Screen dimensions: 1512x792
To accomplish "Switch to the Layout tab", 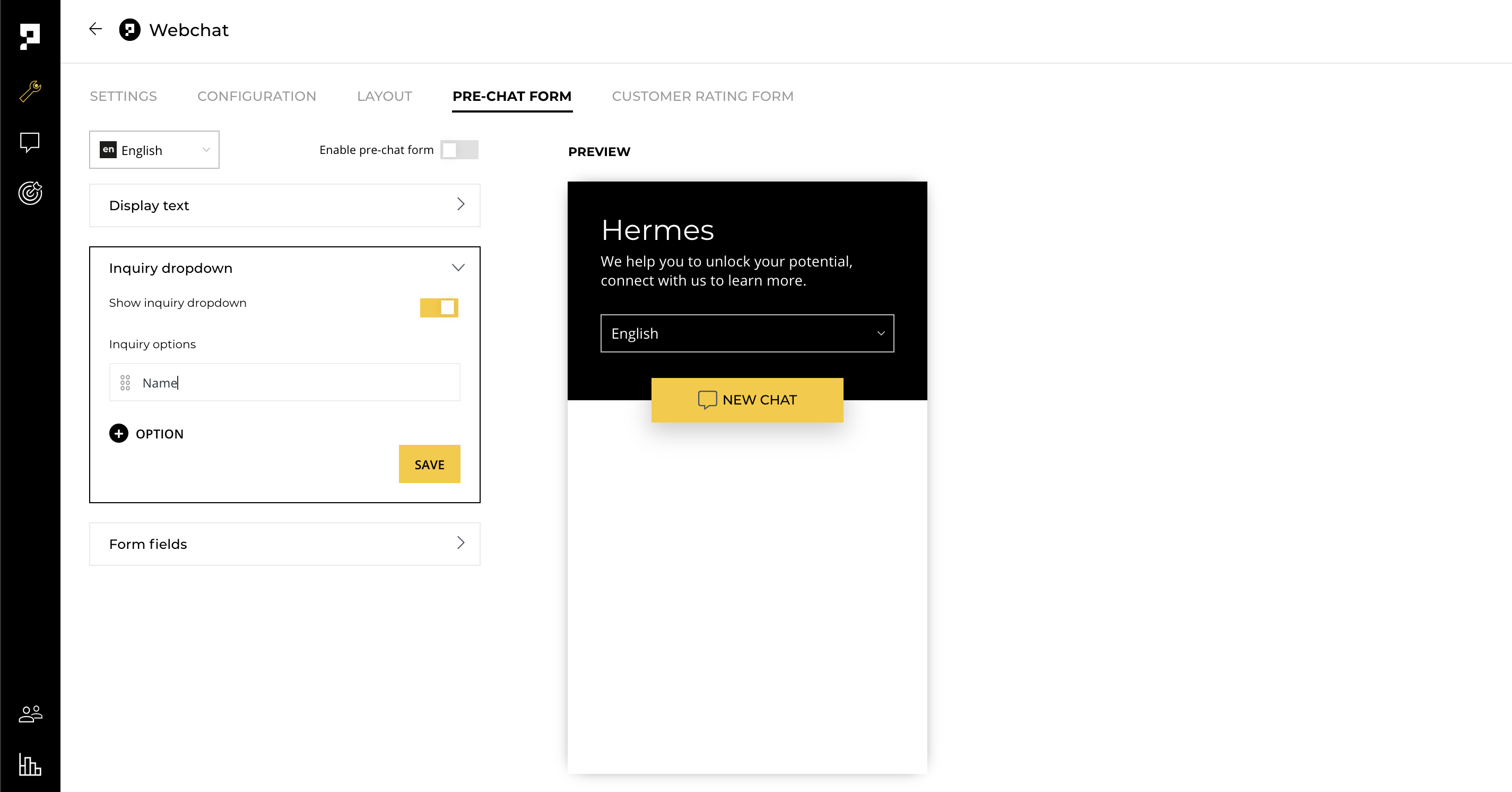I will point(385,96).
